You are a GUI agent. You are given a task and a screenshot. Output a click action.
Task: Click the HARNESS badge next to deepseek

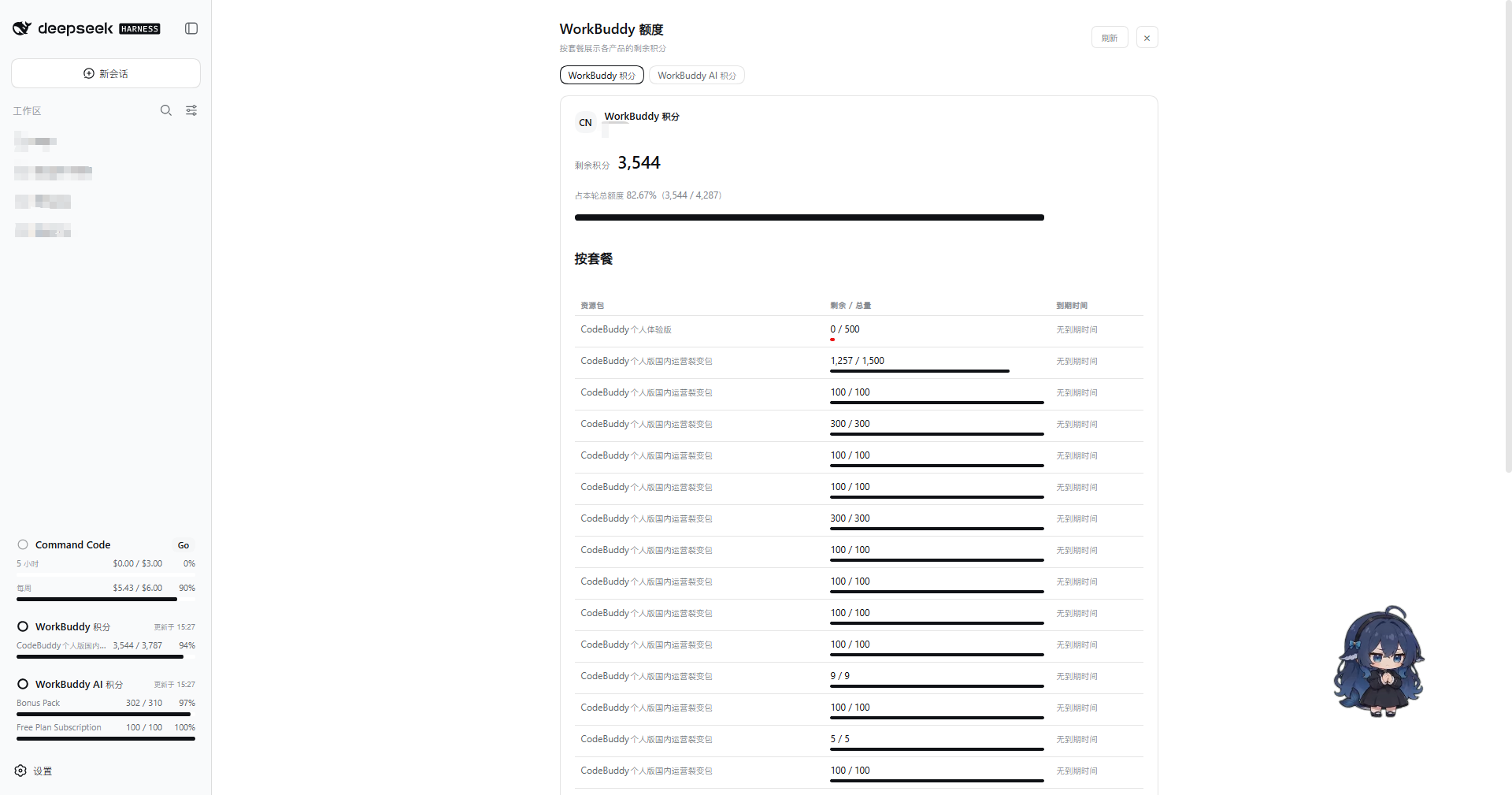click(x=139, y=29)
